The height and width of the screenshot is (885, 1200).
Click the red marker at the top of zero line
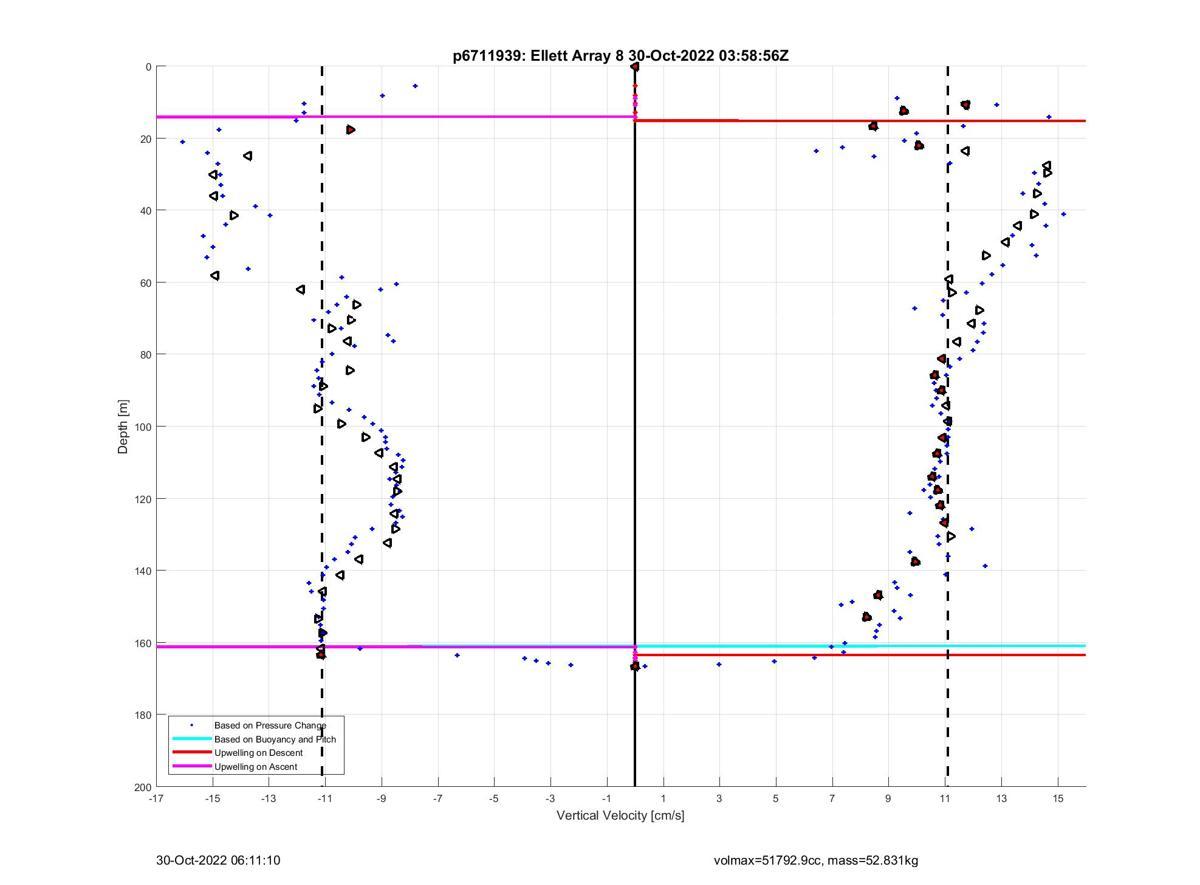coord(635,67)
